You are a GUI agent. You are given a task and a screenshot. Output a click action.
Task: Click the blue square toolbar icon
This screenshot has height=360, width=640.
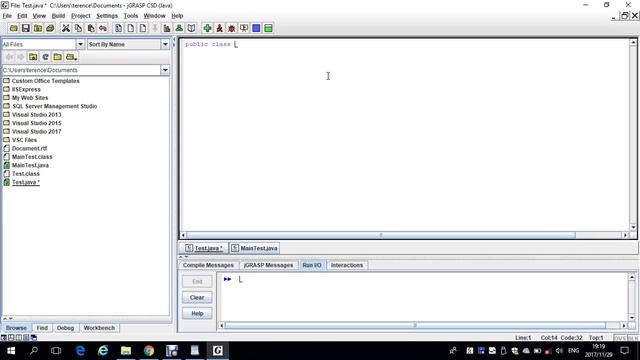(256, 28)
